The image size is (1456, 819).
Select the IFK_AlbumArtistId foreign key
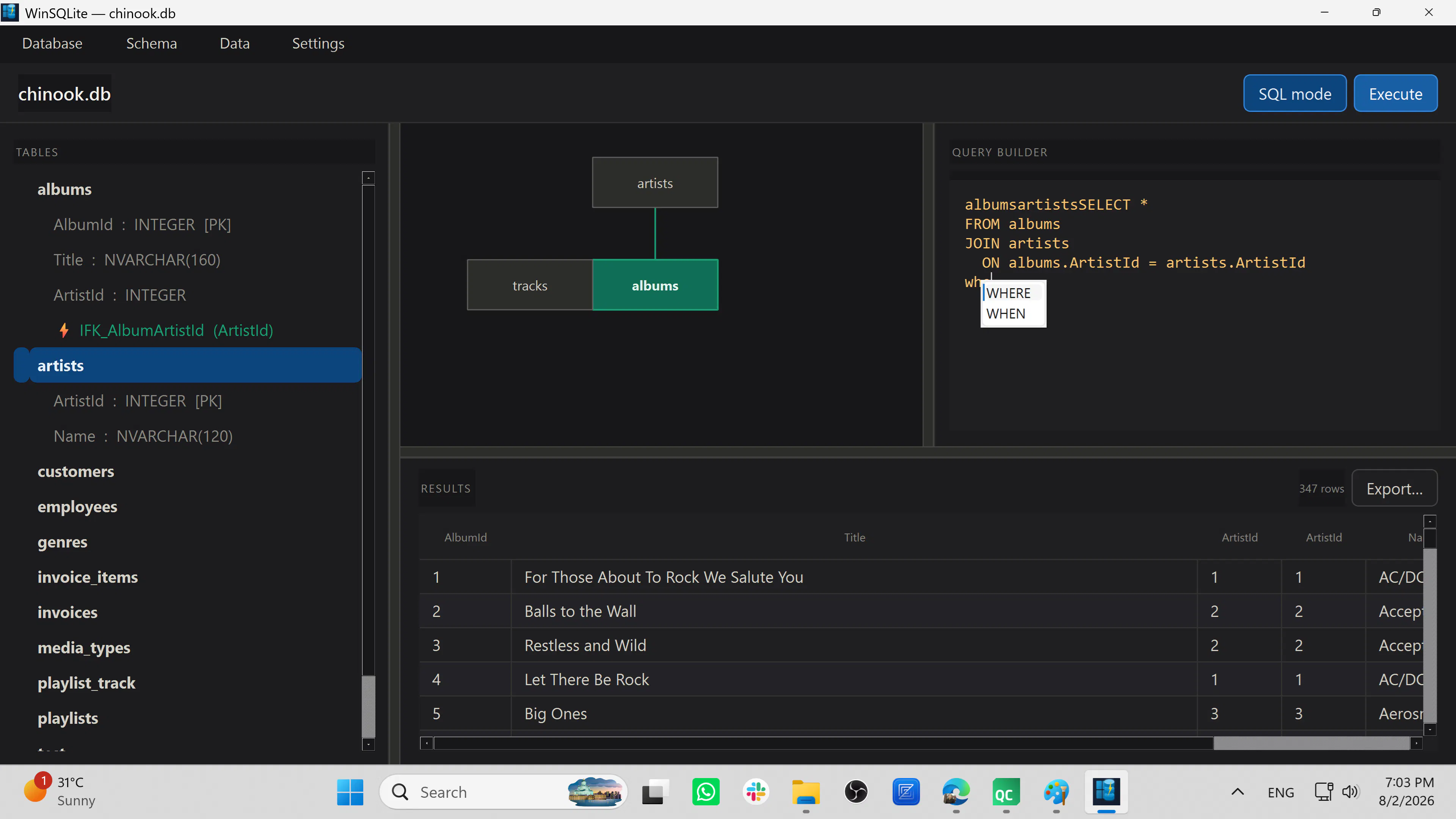[176, 330]
